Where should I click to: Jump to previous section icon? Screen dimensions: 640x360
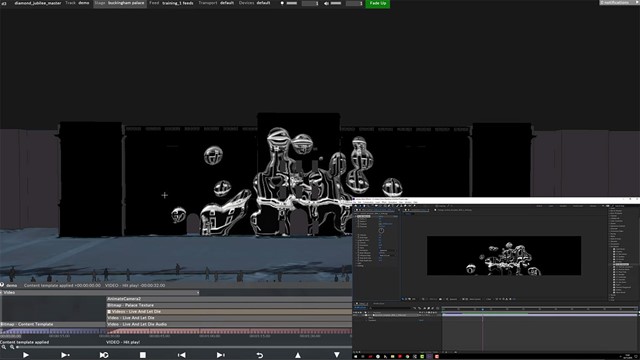(x=182, y=355)
